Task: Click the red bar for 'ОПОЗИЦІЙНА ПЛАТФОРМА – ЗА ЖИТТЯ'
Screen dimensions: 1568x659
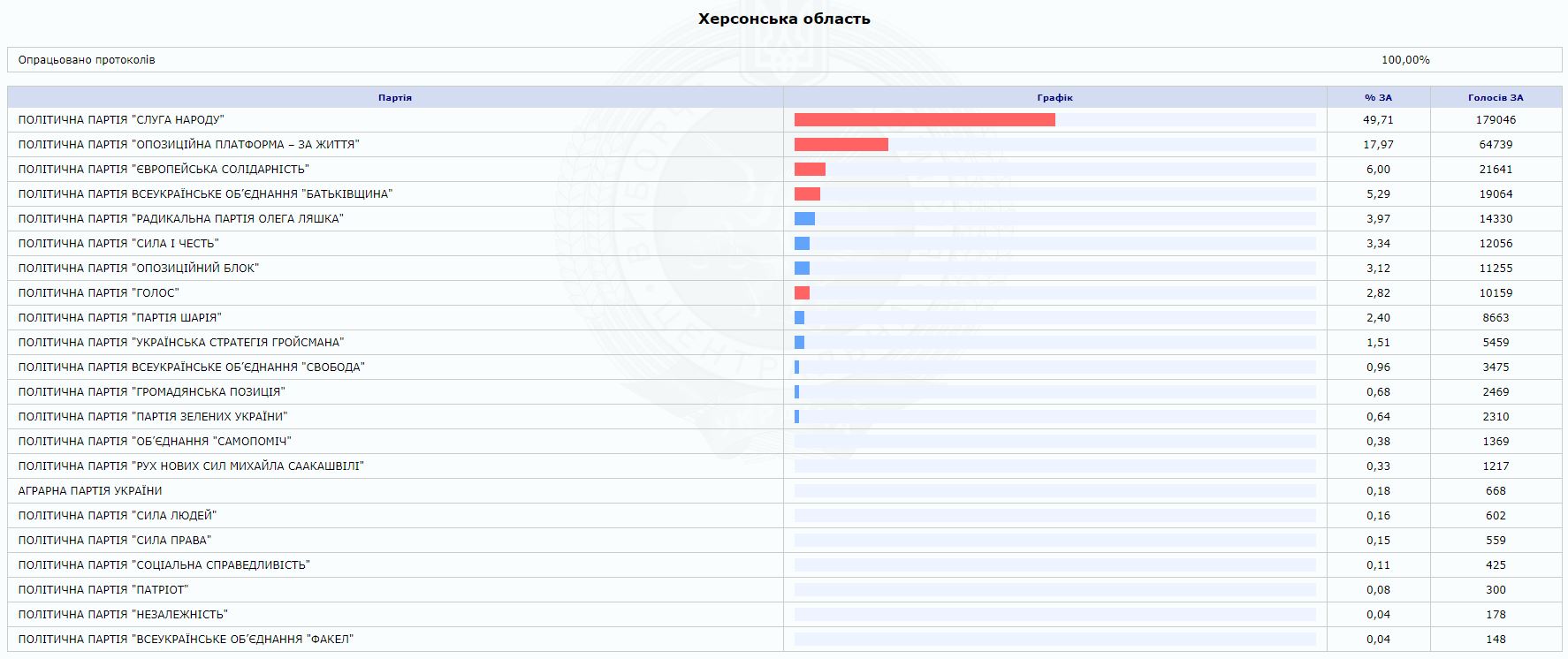Action: pyautogui.click(x=841, y=145)
